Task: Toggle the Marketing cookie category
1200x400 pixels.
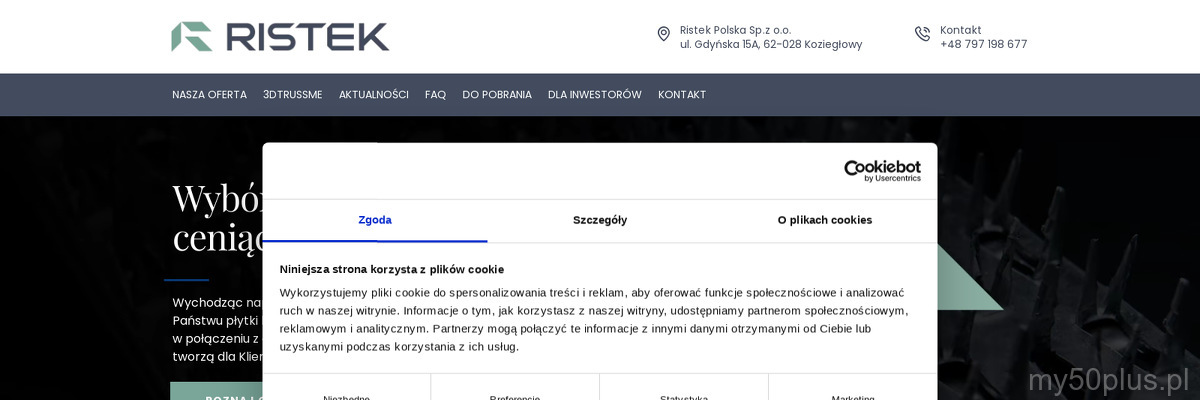Action: (853, 396)
